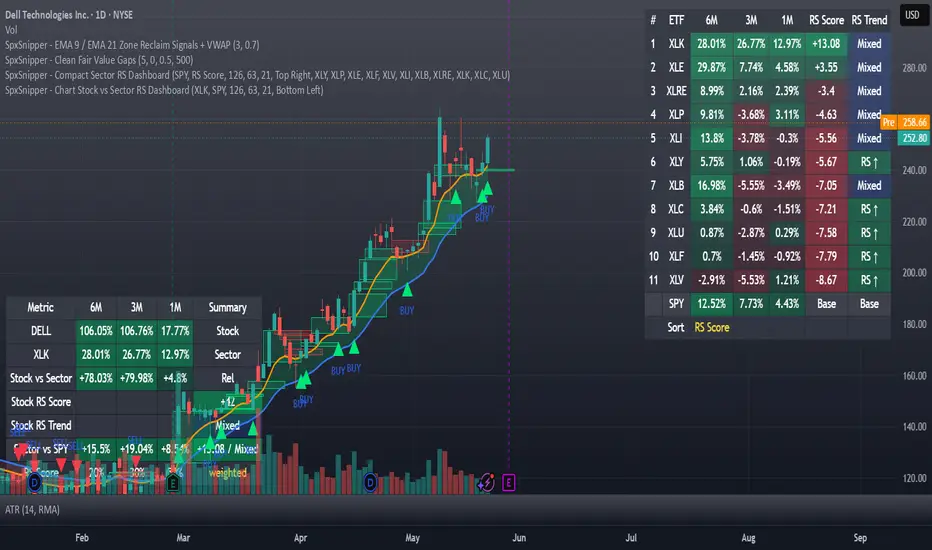The width and height of the screenshot is (932, 550).
Task: Click the DELL row label in stock table
Action: (40, 331)
